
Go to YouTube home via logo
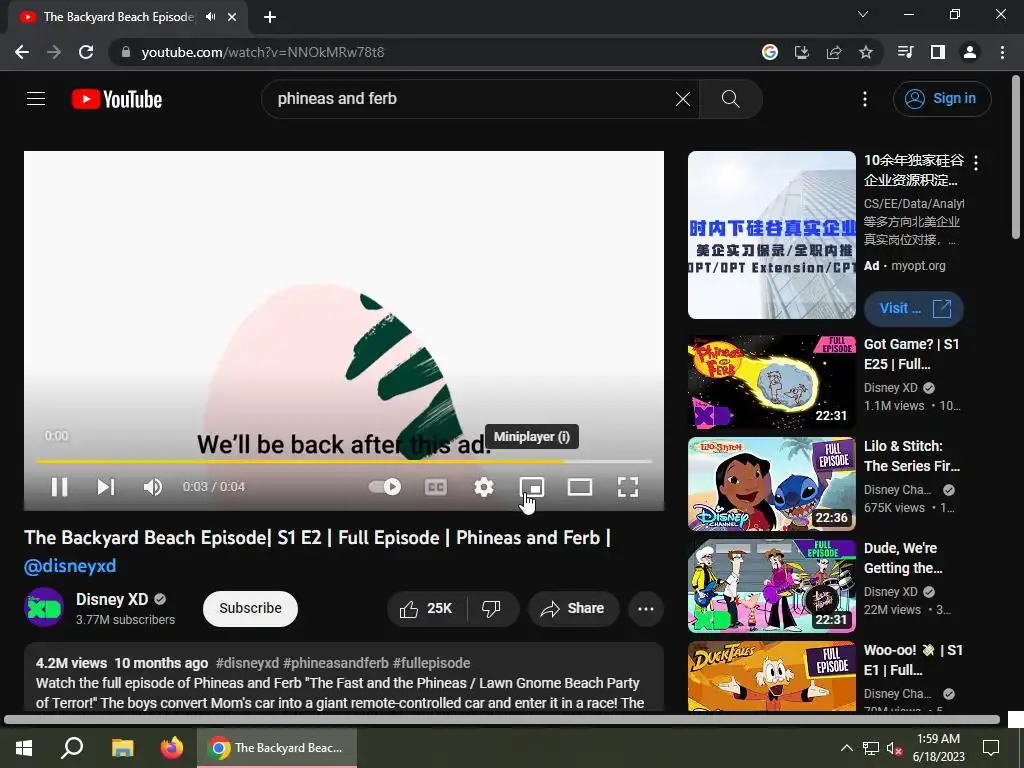click(117, 99)
